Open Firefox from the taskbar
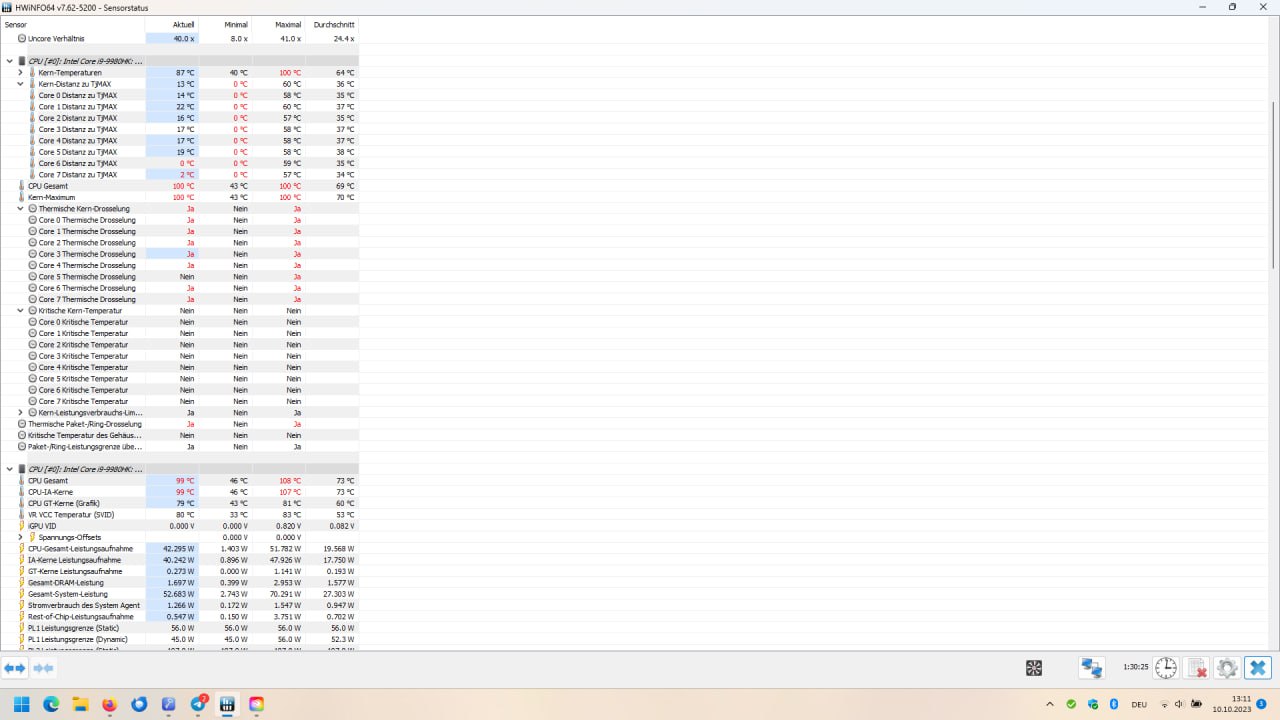This screenshot has width=1280, height=720. (x=109, y=704)
